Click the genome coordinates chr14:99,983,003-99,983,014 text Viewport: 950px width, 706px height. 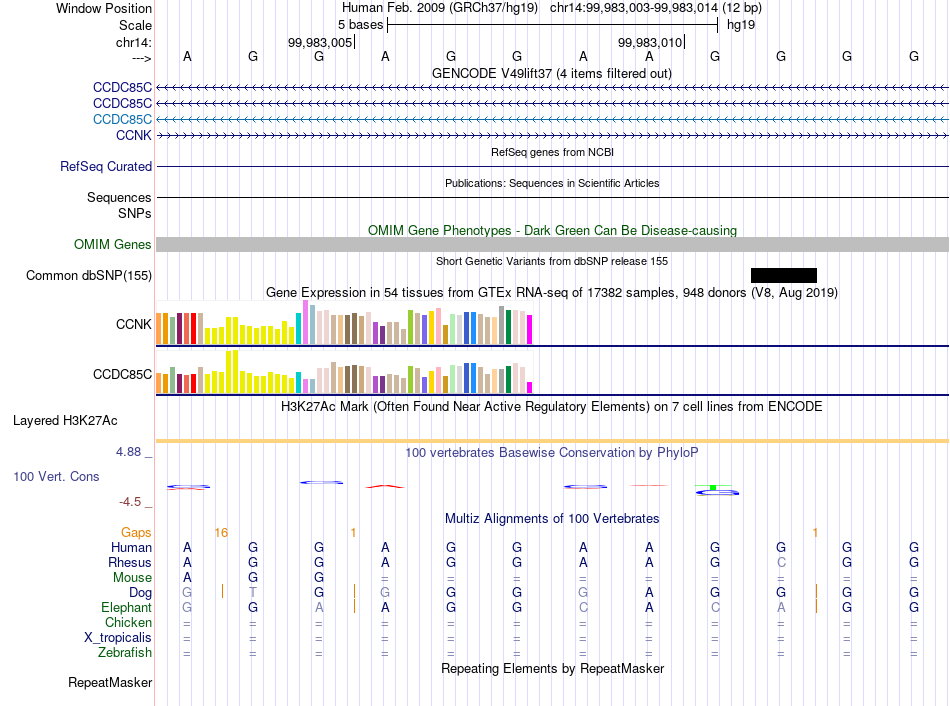634,8
